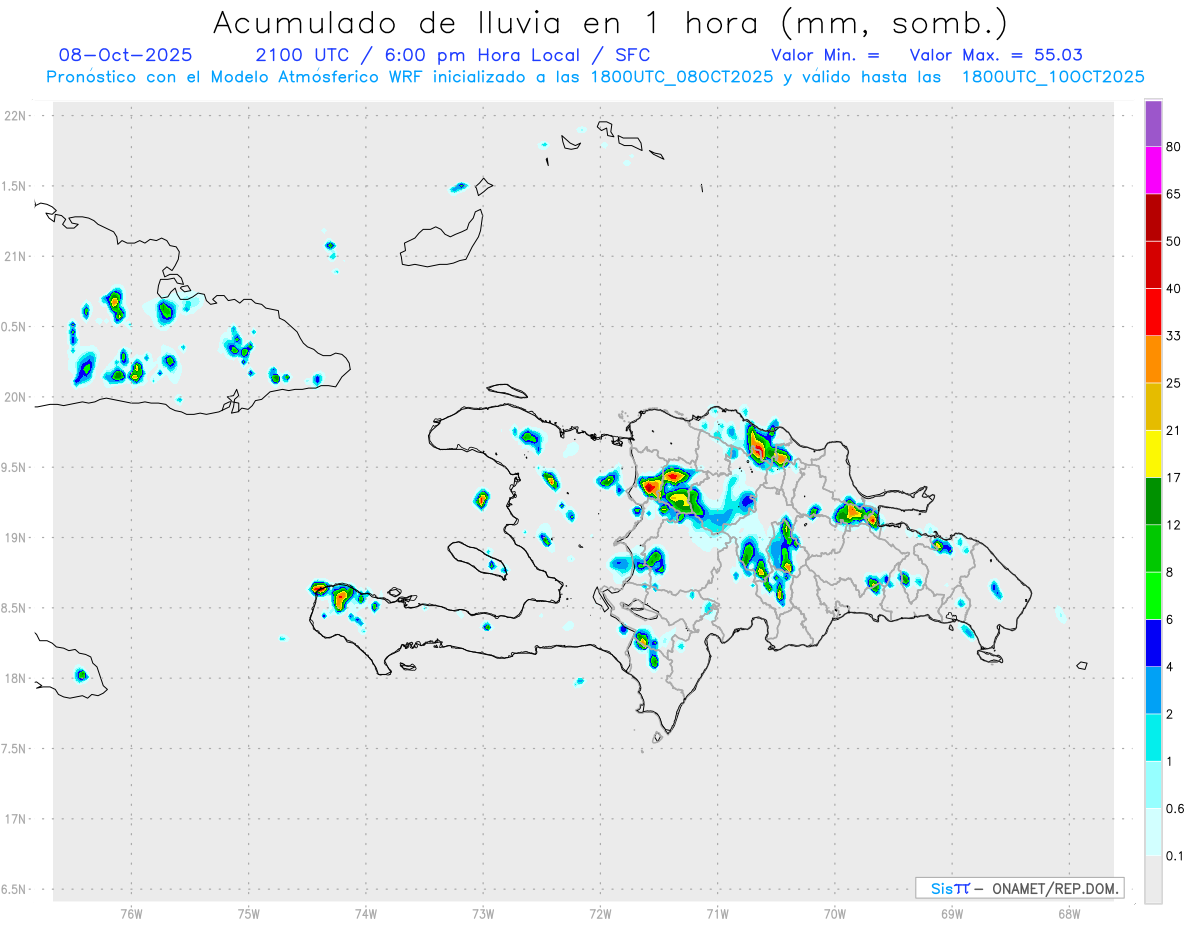Click the legend value "25"

tap(1174, 383)
